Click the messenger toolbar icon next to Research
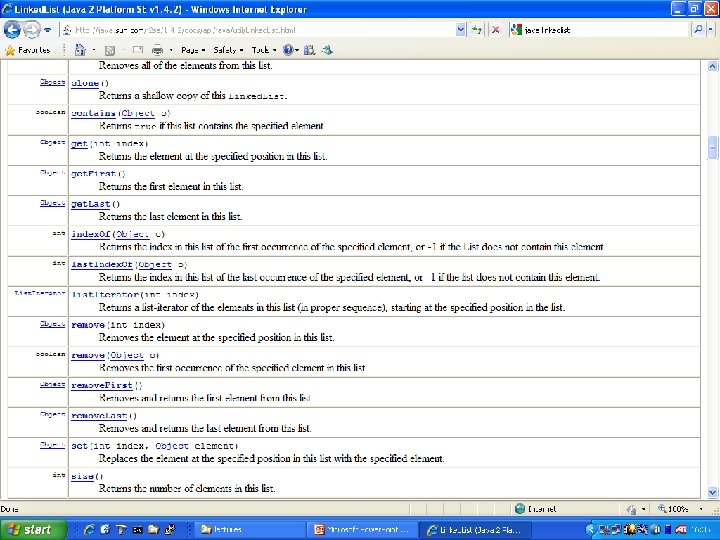Image resolution: width=720 pixels, height=540 pixels. point(327,50)
